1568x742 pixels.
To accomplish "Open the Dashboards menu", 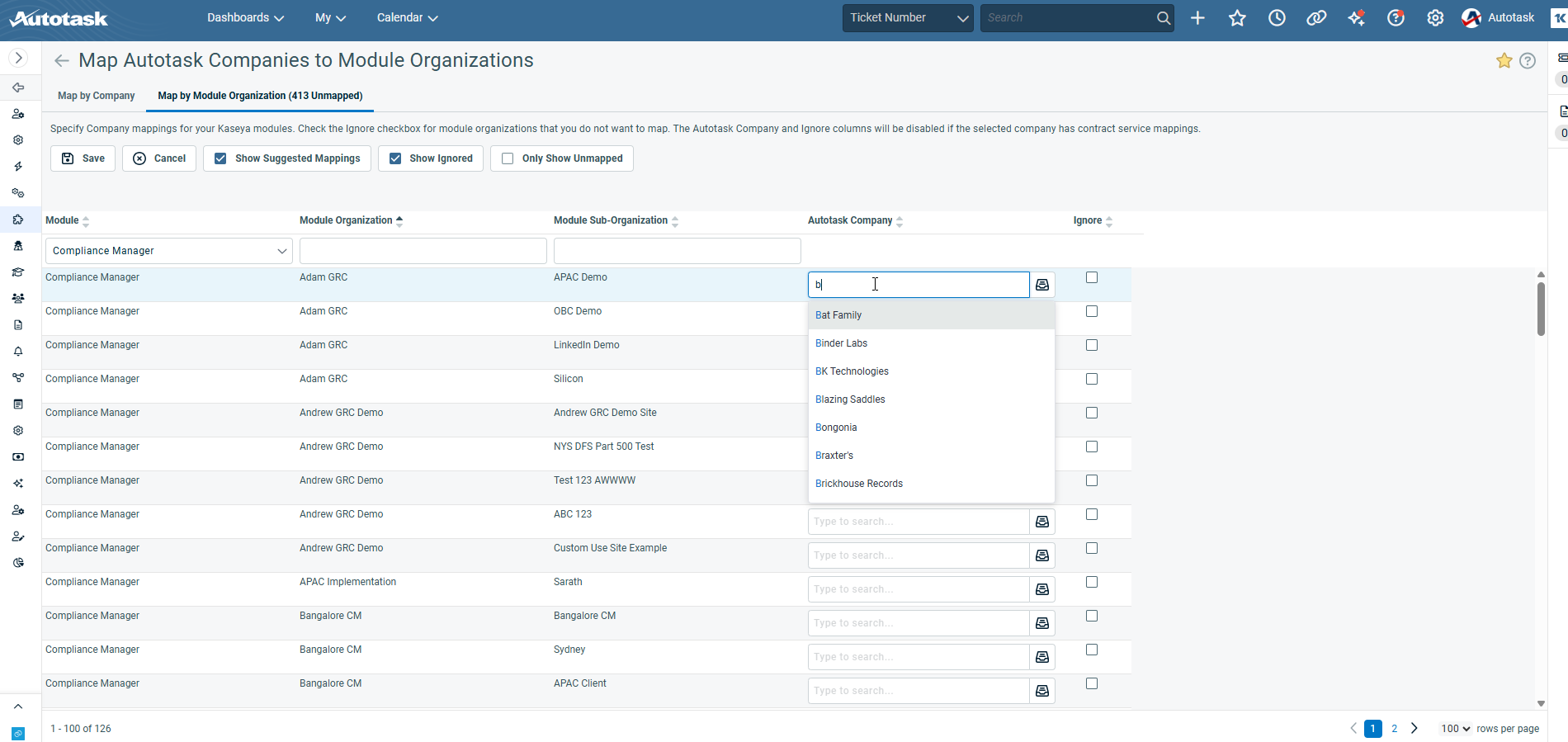I will (245, 18).
